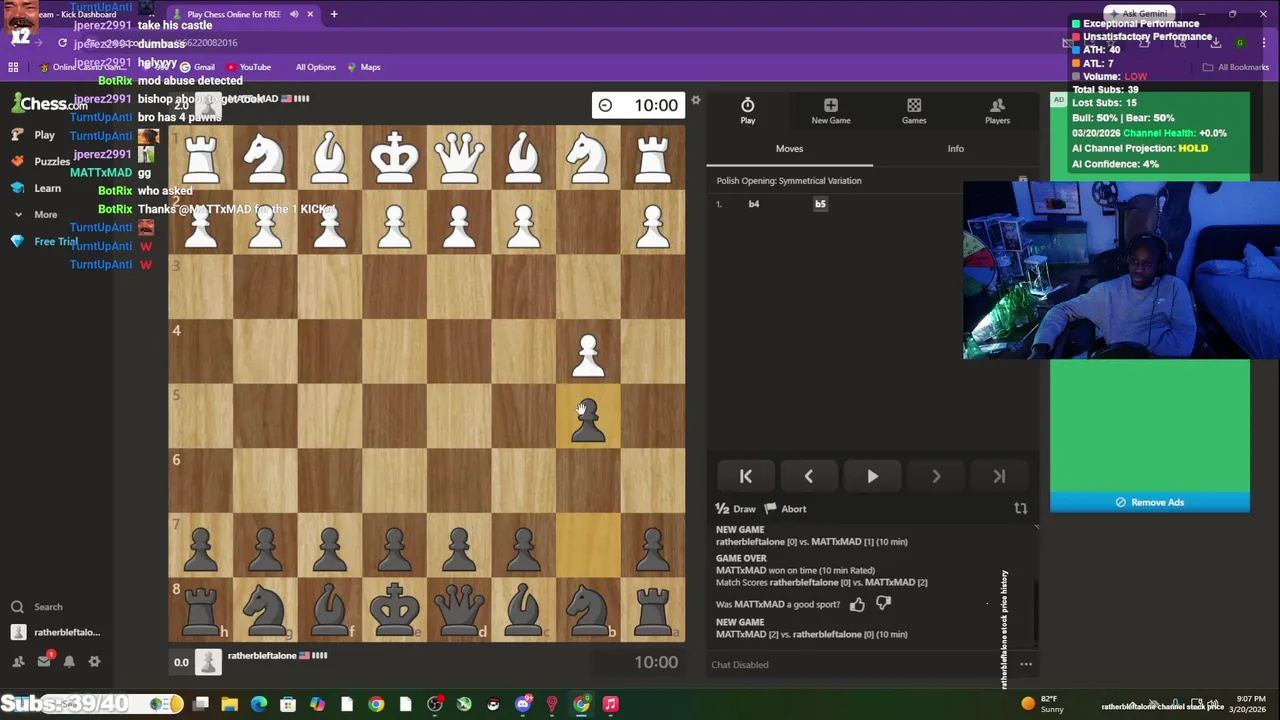Image resolution: width=1280 pixels, height=720 pixels.
Task: Open Discord from the taskbar
Action: [522, 704]
